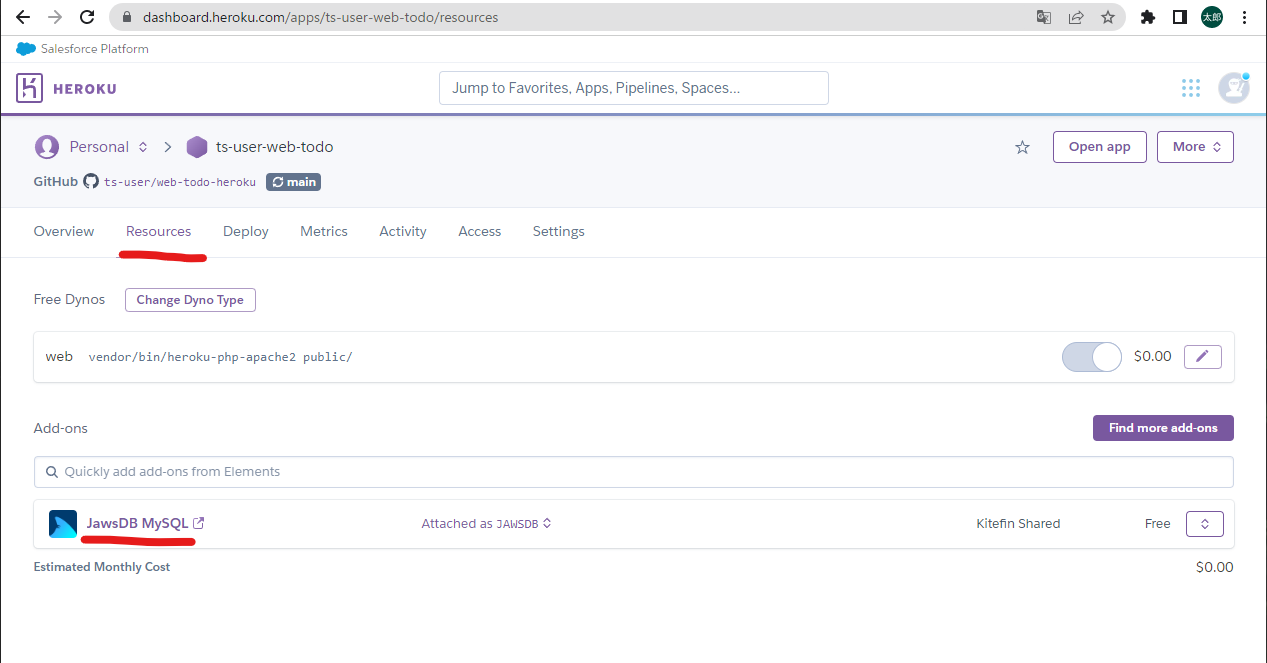Click the main branch badge
This screenshot has height=663, width=1267.
(293, 182)
